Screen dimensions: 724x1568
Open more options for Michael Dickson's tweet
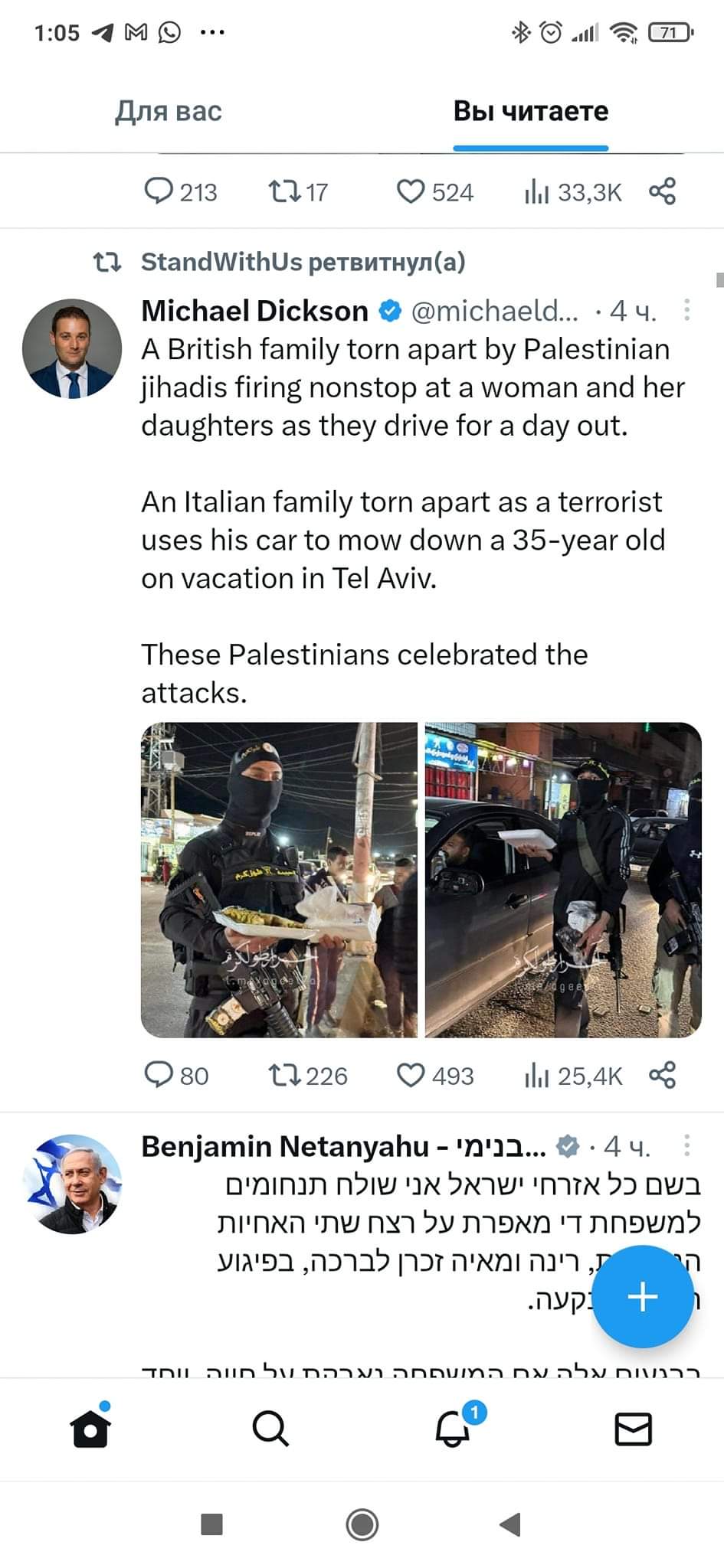(686, 310)
